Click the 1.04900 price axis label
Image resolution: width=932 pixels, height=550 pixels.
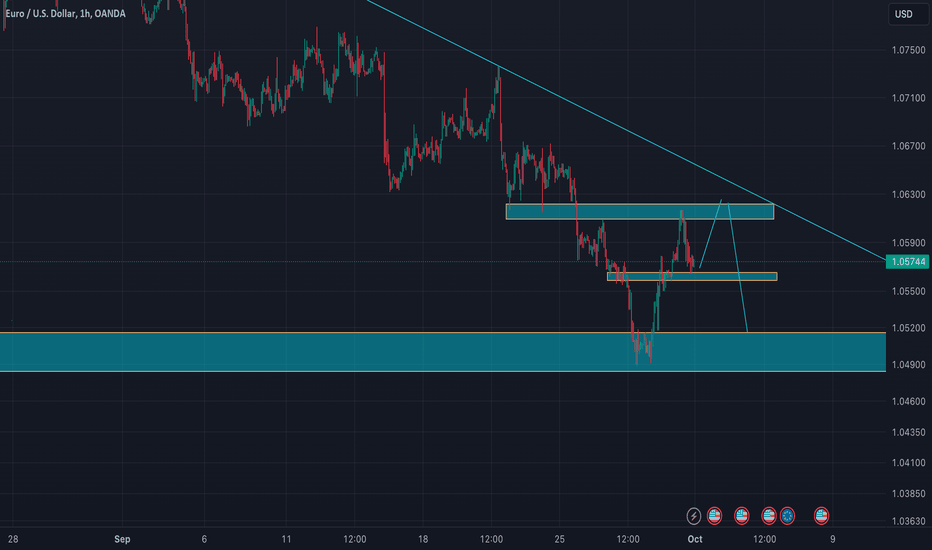point(908,364)
